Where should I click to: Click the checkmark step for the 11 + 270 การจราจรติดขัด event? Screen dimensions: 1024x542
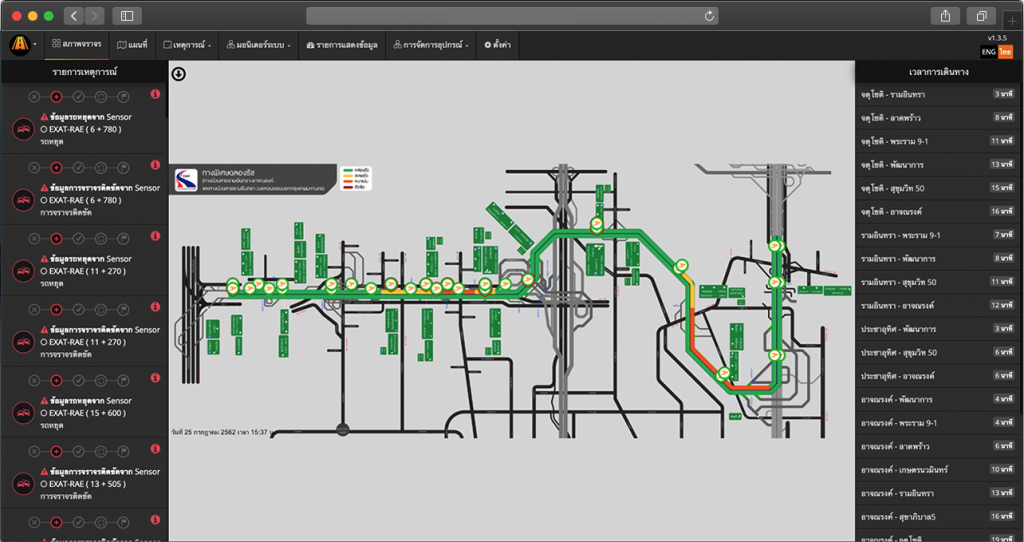pos(78,310)
